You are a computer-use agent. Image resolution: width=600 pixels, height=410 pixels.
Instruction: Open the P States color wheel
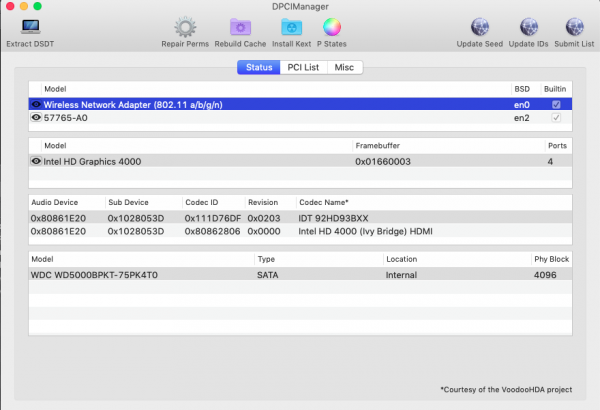(332, 27)
